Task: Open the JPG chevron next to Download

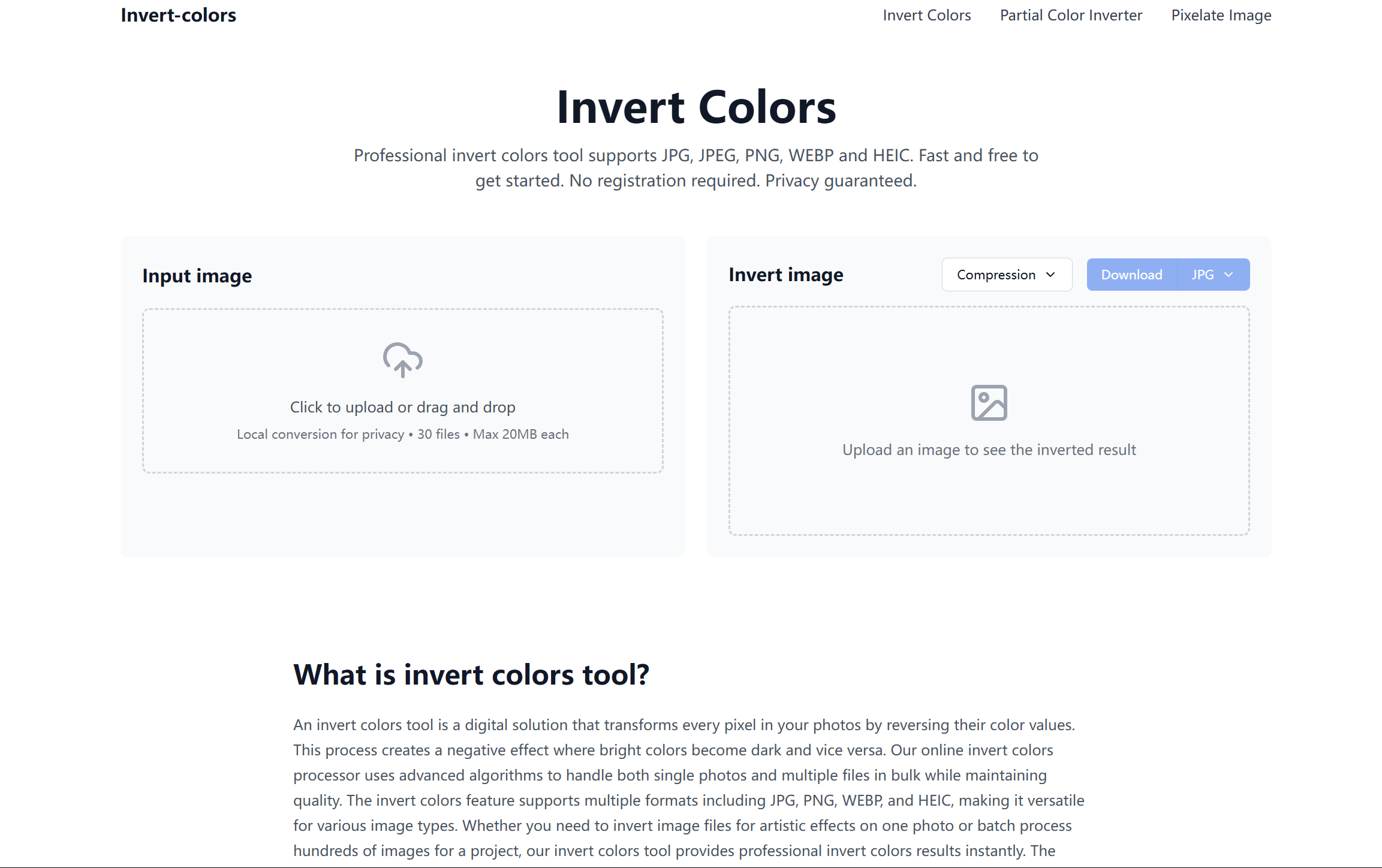Action: [x=1230, y=274]
